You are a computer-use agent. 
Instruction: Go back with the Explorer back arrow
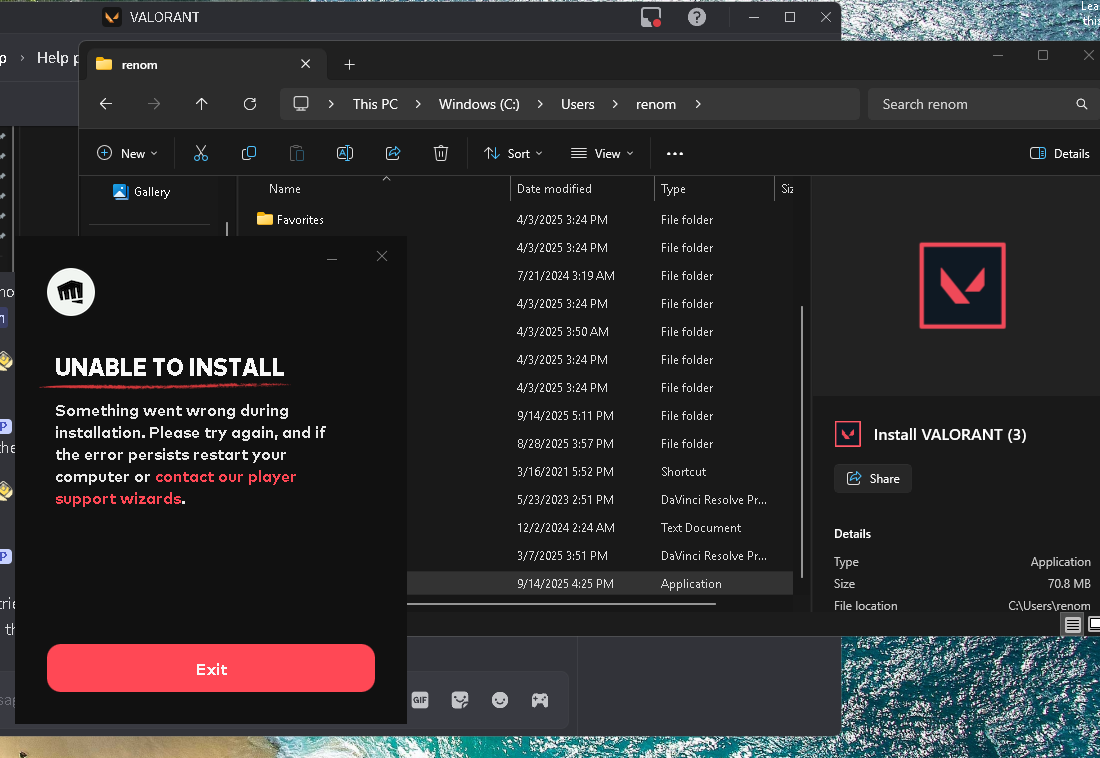pyautogui.click(x=106, y=104)
